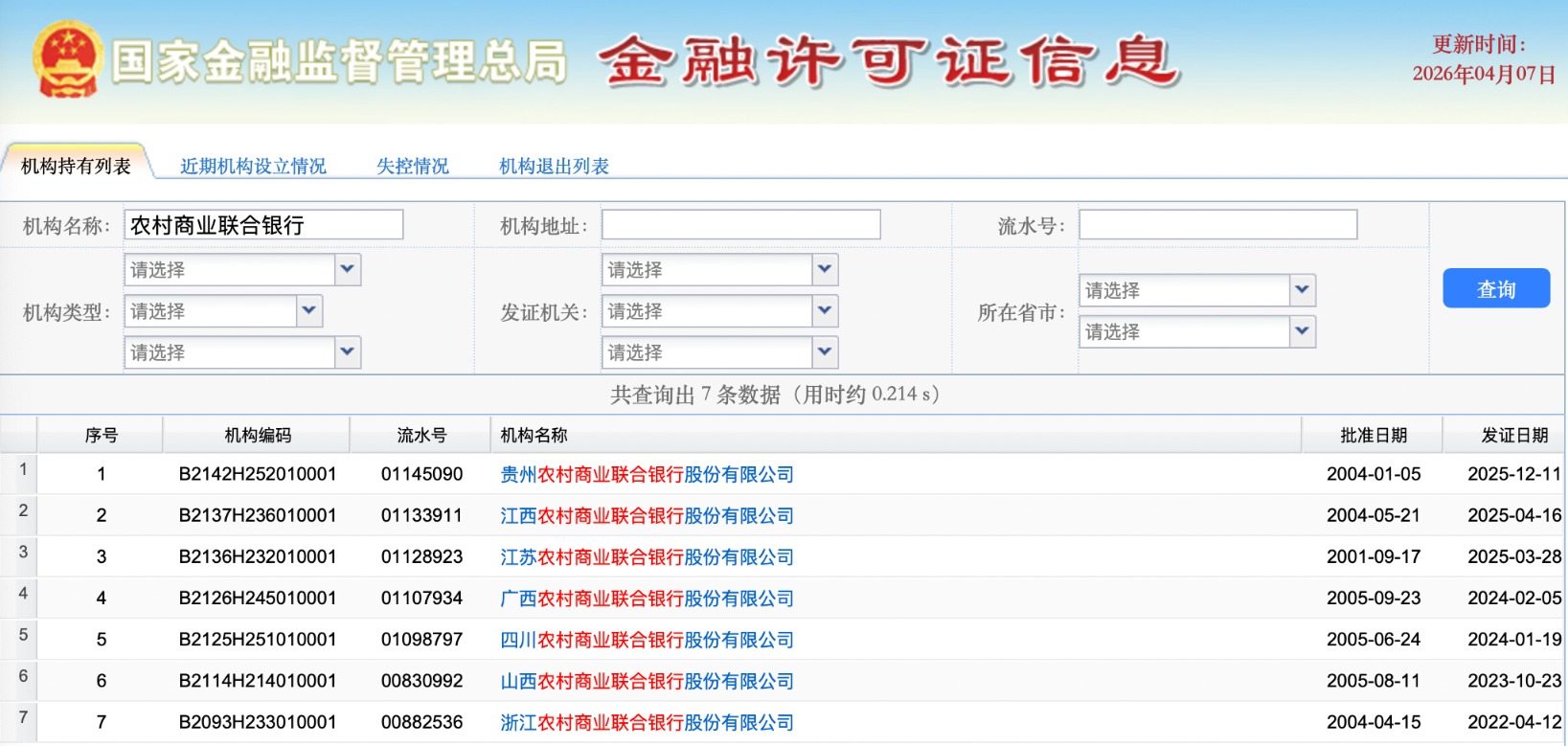Click serial number 01145090
The width and height of the screenshot is (1568, 746).
(x=421, y=474)
